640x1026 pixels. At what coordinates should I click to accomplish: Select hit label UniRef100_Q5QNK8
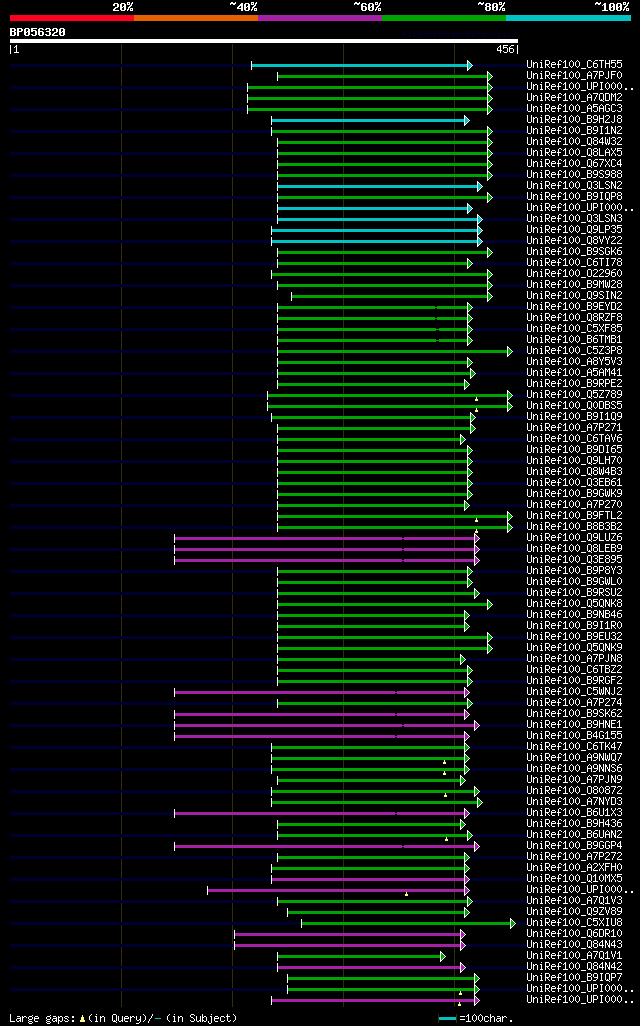click(x=575, y=603)
